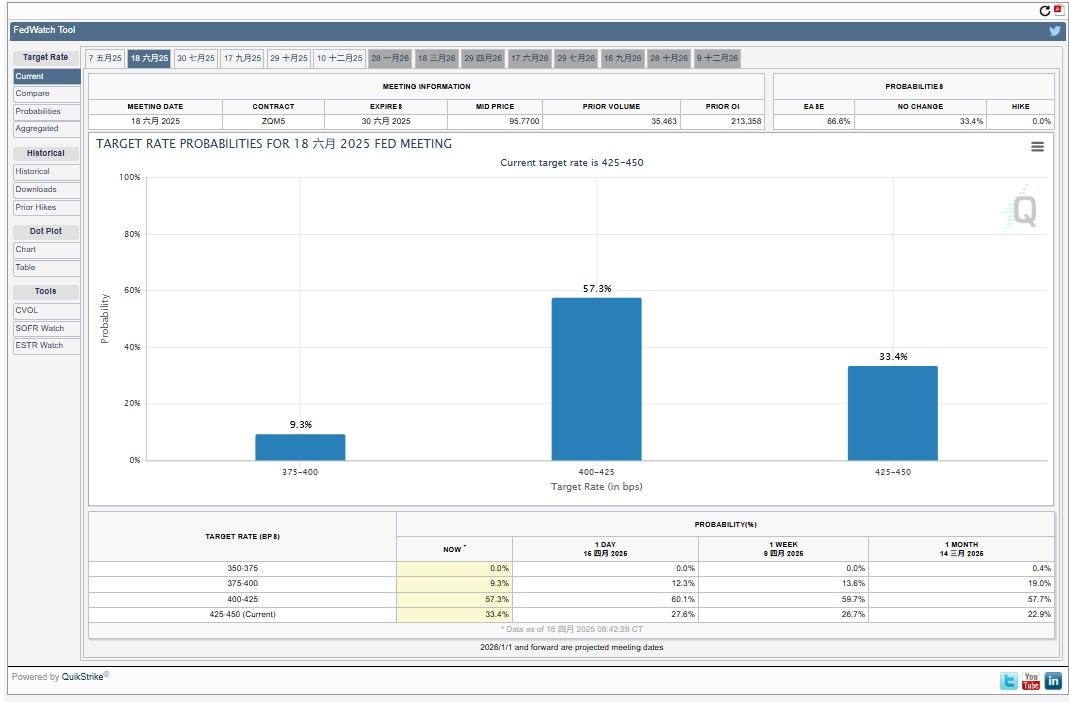Click the refresh icon at top right
This screenshot has height=702, width=1069.
point(1045,11)
